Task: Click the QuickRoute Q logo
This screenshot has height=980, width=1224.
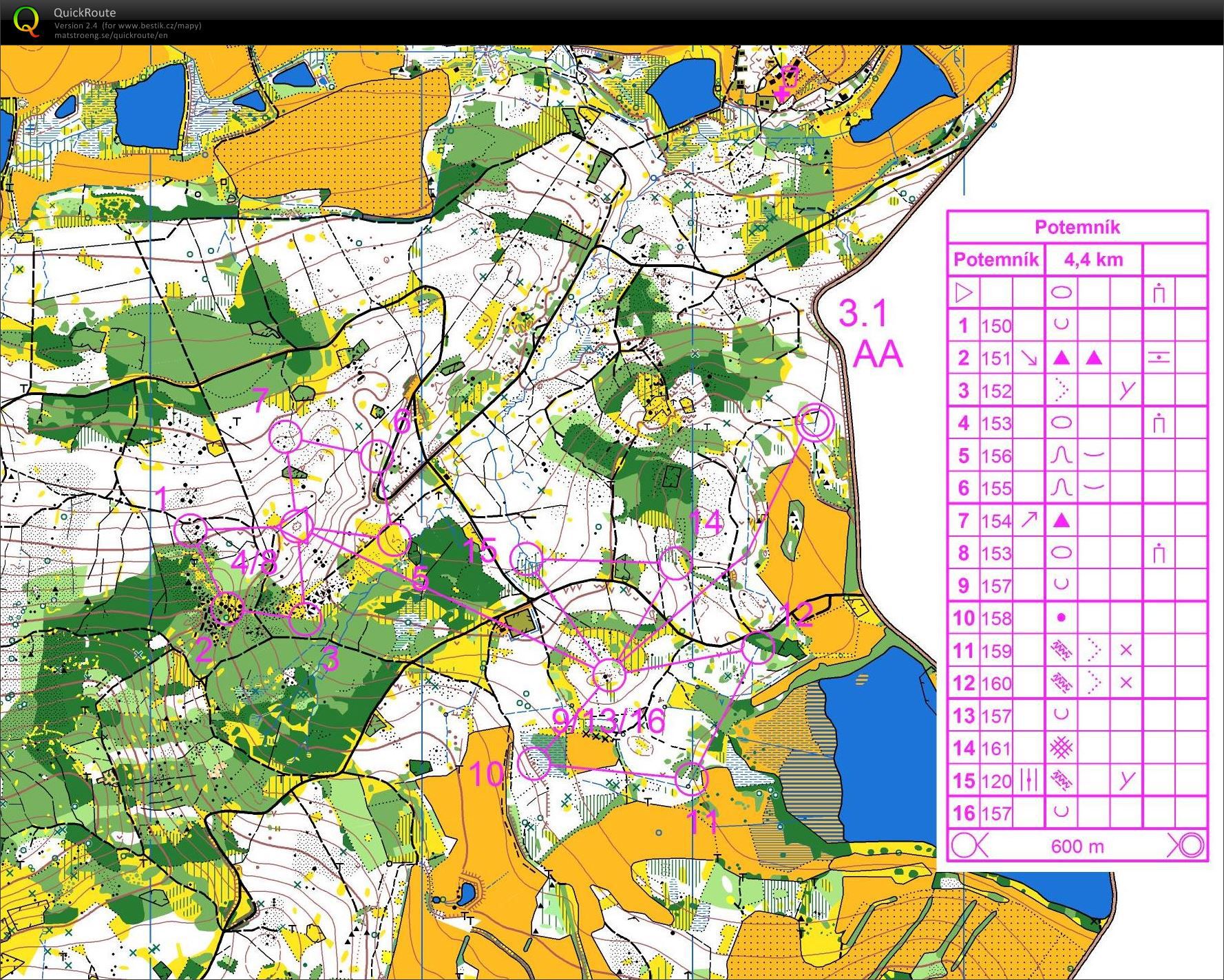Action: pos(26,21)
